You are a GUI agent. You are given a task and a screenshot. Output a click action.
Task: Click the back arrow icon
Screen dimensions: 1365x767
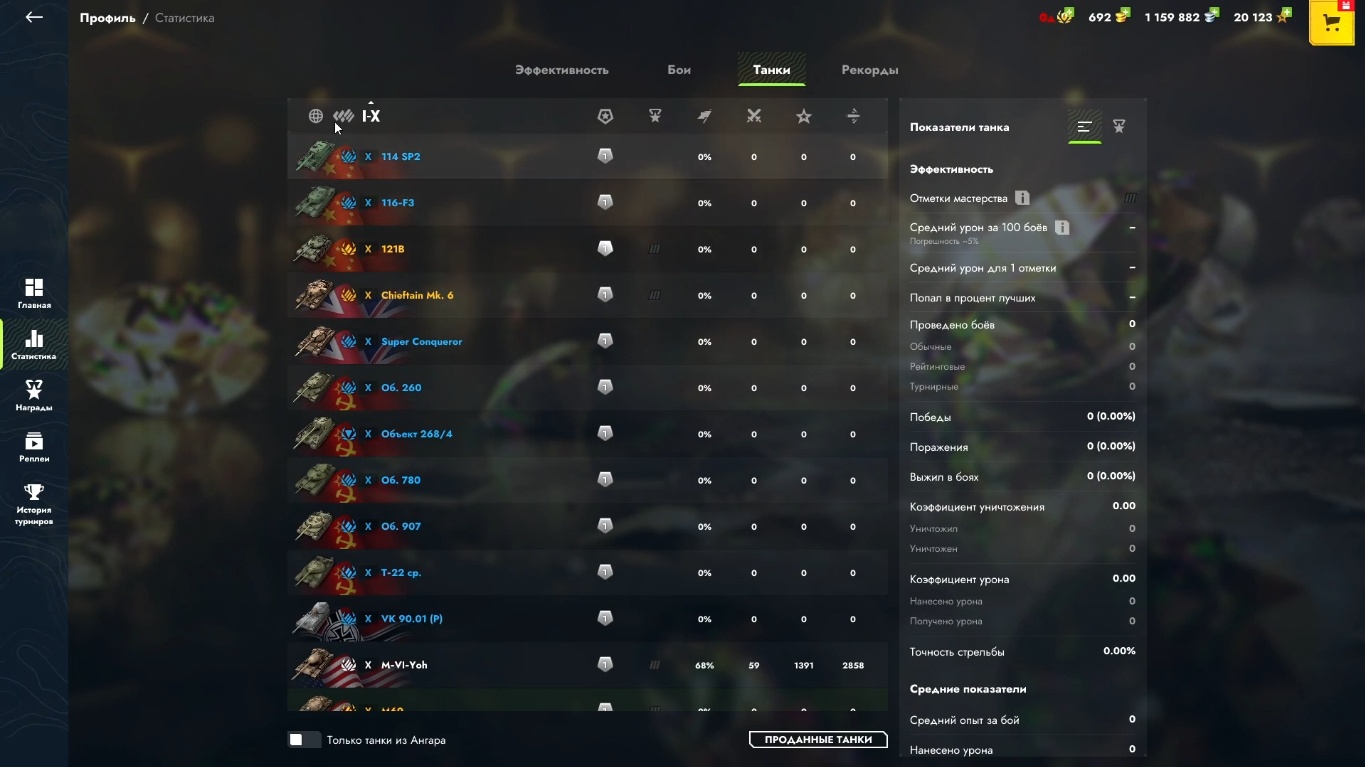pos(34,17)
